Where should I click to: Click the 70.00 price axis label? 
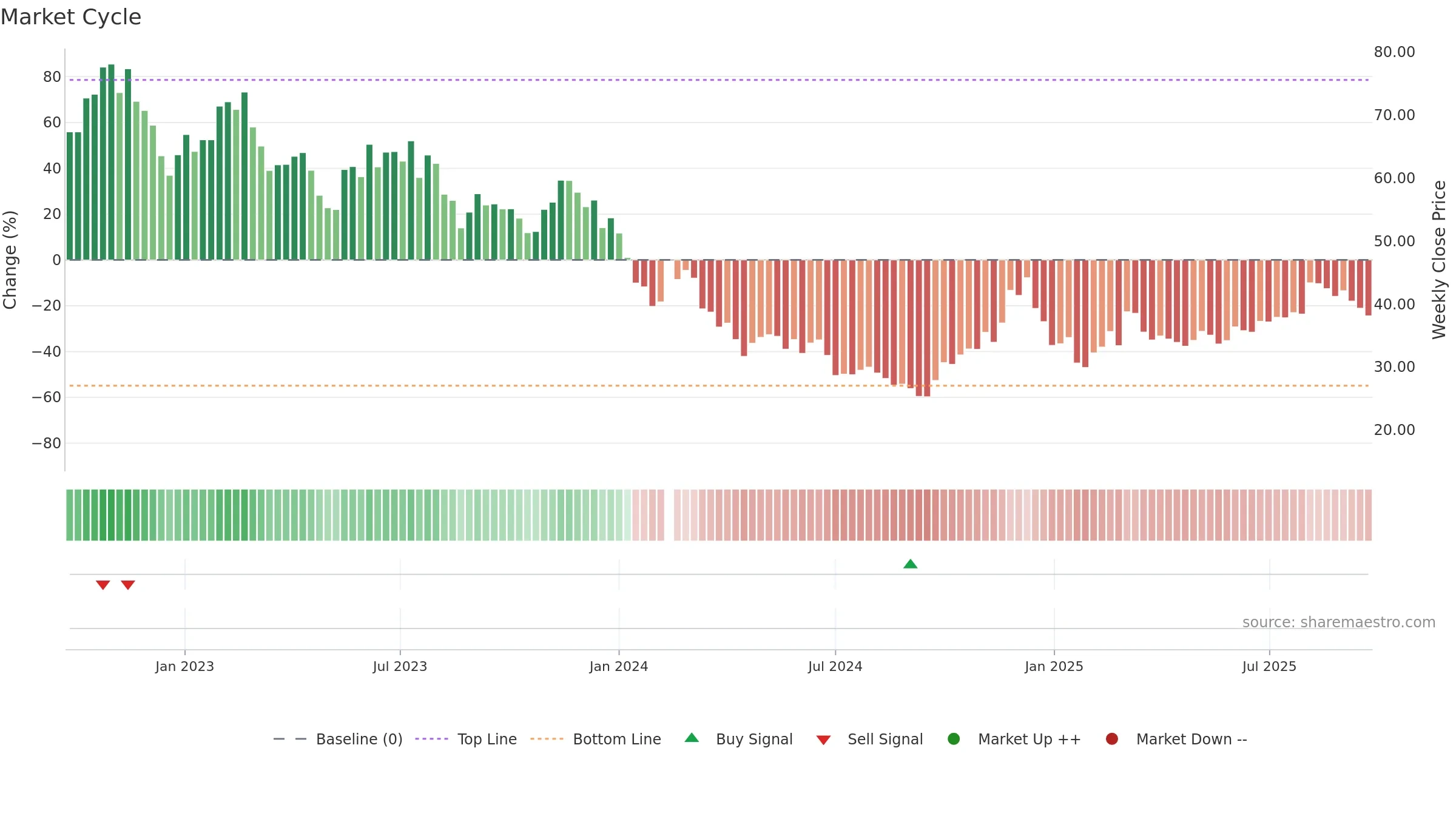click(x=1394, y=115)
